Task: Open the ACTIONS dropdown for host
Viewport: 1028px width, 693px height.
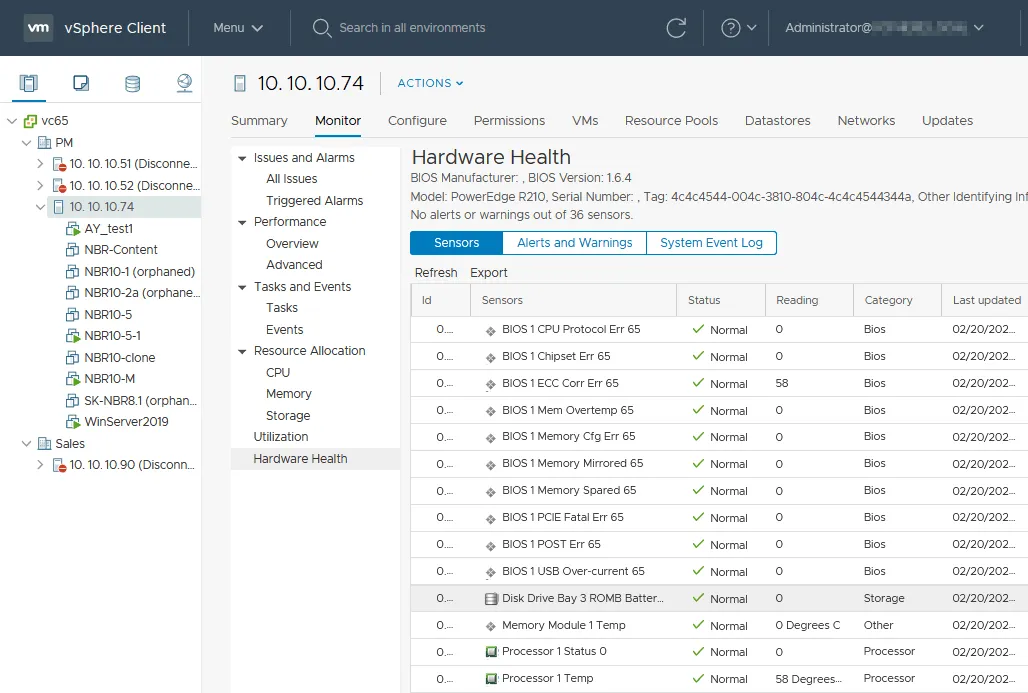Action: pyautogui.click(x=430, y=83)
